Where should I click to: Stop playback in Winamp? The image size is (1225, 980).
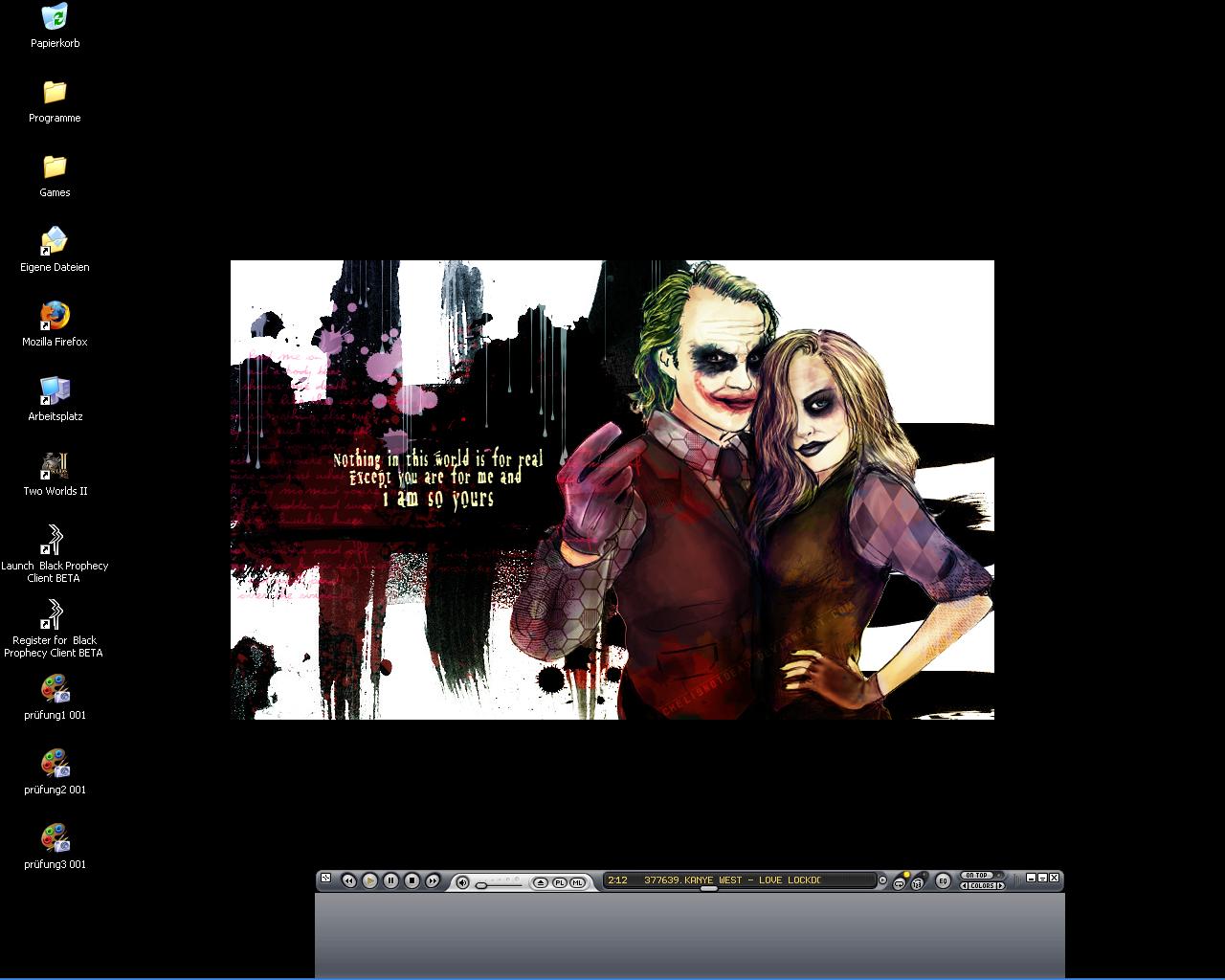click(x=412, y=880)
